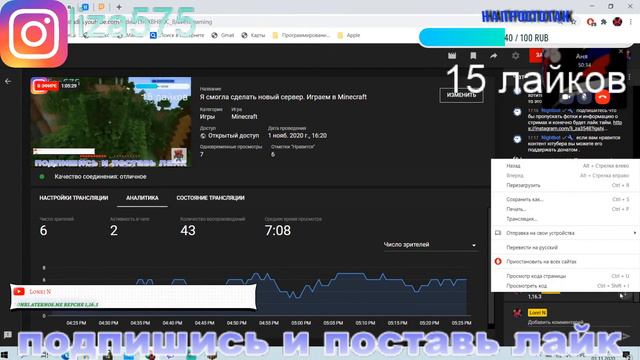Choose Перевести на русский in context menu
This screenshot has width=640, height=360.
point(565,247)
